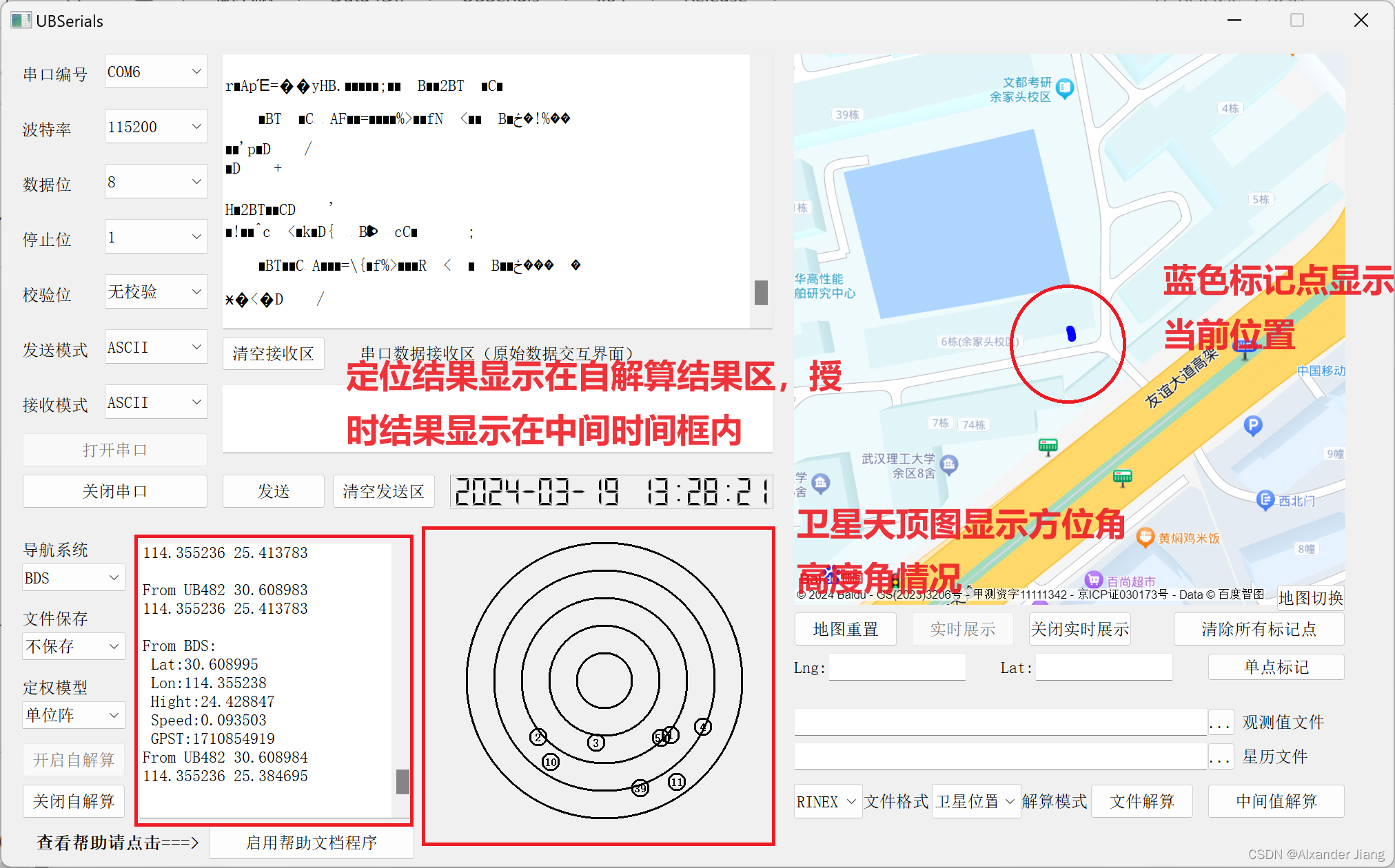
Task: Click satellite 10 on the sky plot
Action: click(x=551, y=762)
